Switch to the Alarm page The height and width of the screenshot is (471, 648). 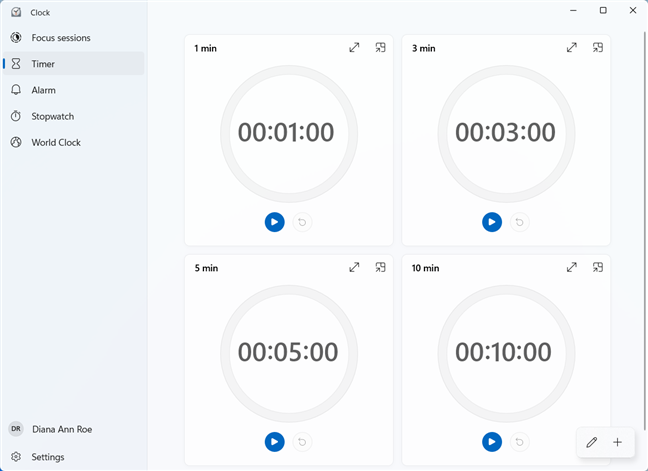pyautogui.click(x=43, y=90)
